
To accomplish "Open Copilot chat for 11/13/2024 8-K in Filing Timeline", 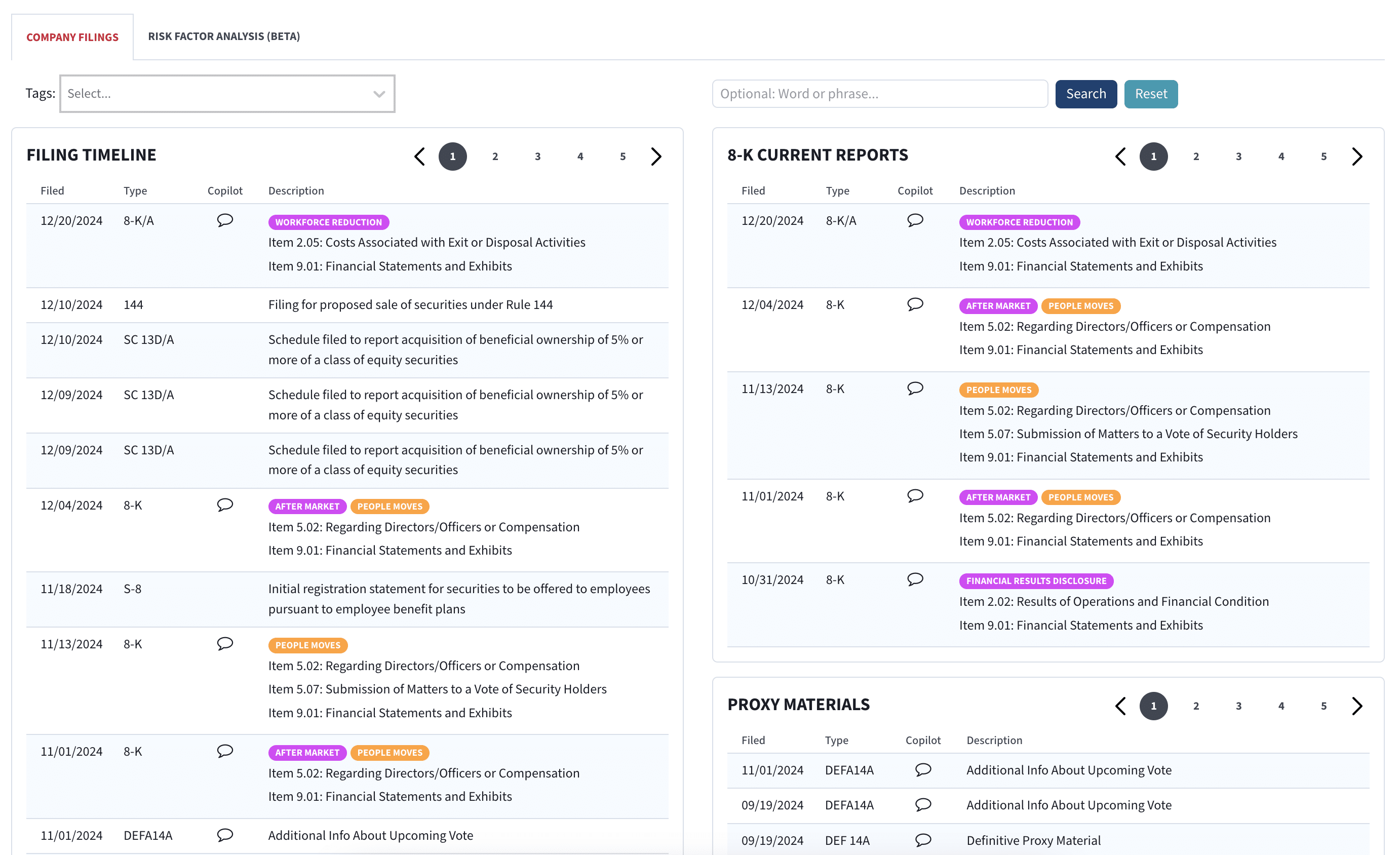I will 225,644.
